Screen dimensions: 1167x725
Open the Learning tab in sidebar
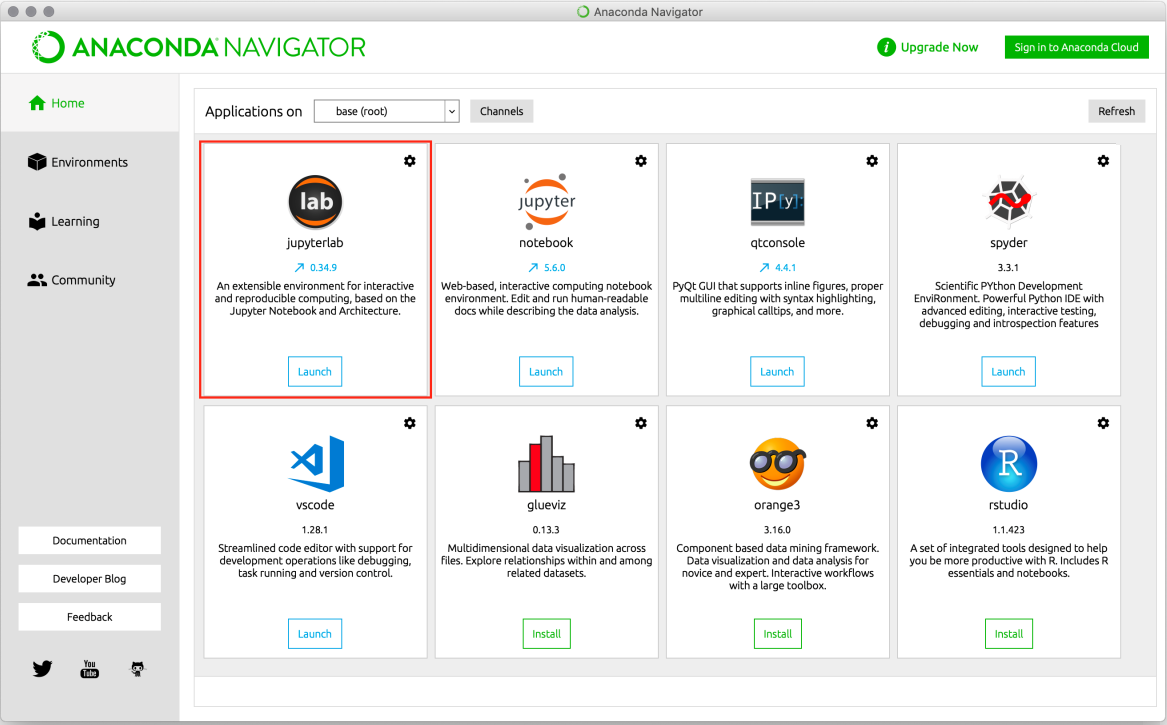[75, 221]
